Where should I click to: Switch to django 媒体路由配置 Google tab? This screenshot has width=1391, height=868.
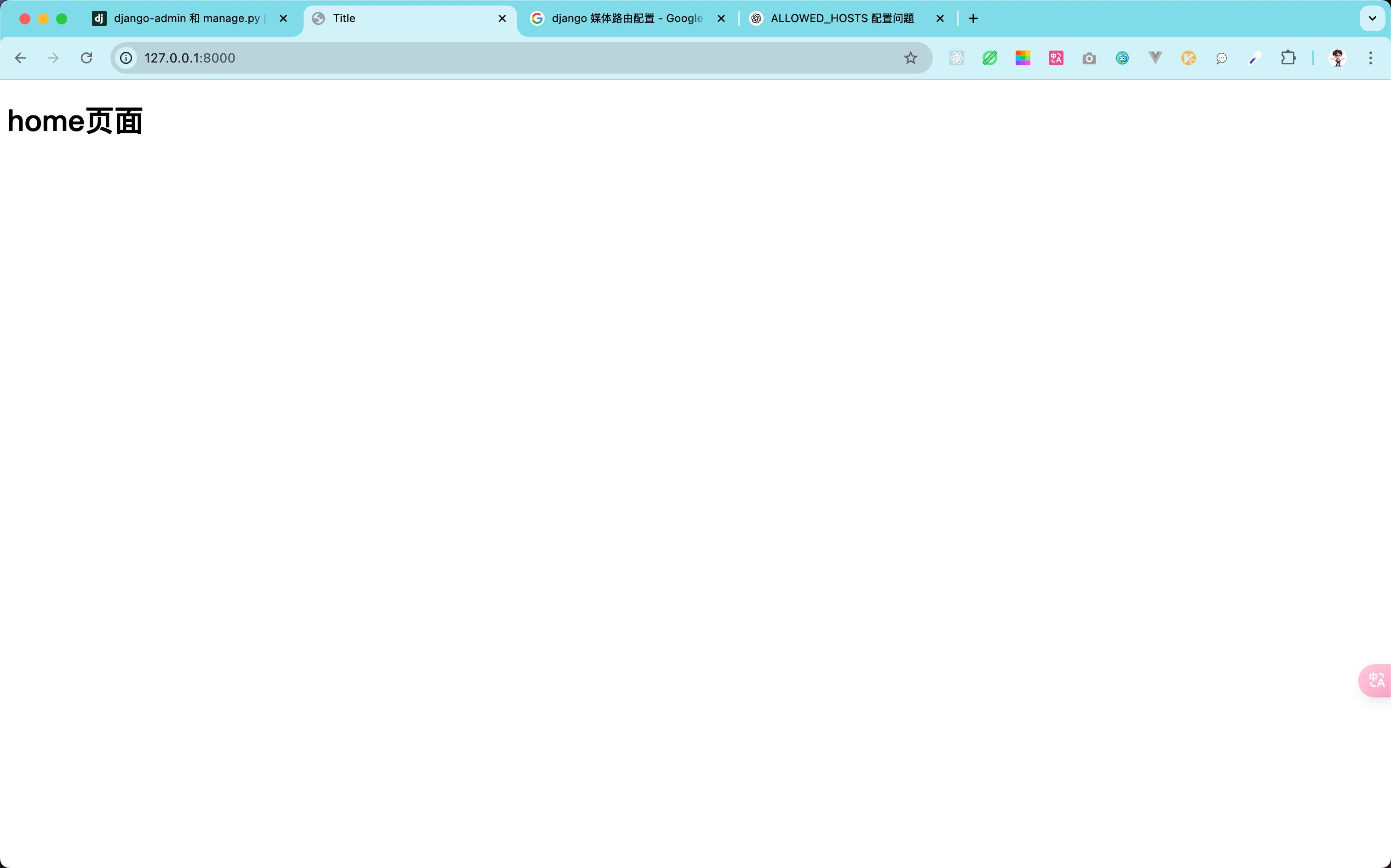point(627,18)
